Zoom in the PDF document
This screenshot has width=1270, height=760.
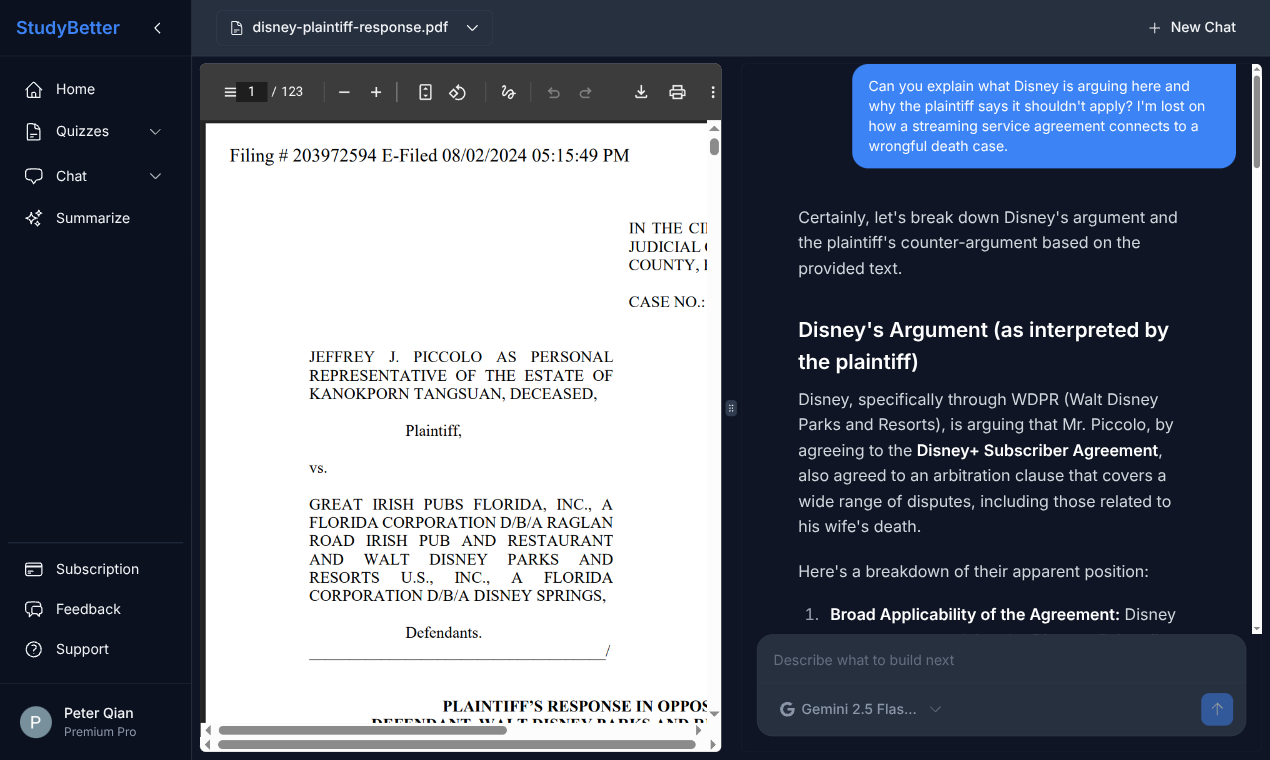click(x=376, y=92)
